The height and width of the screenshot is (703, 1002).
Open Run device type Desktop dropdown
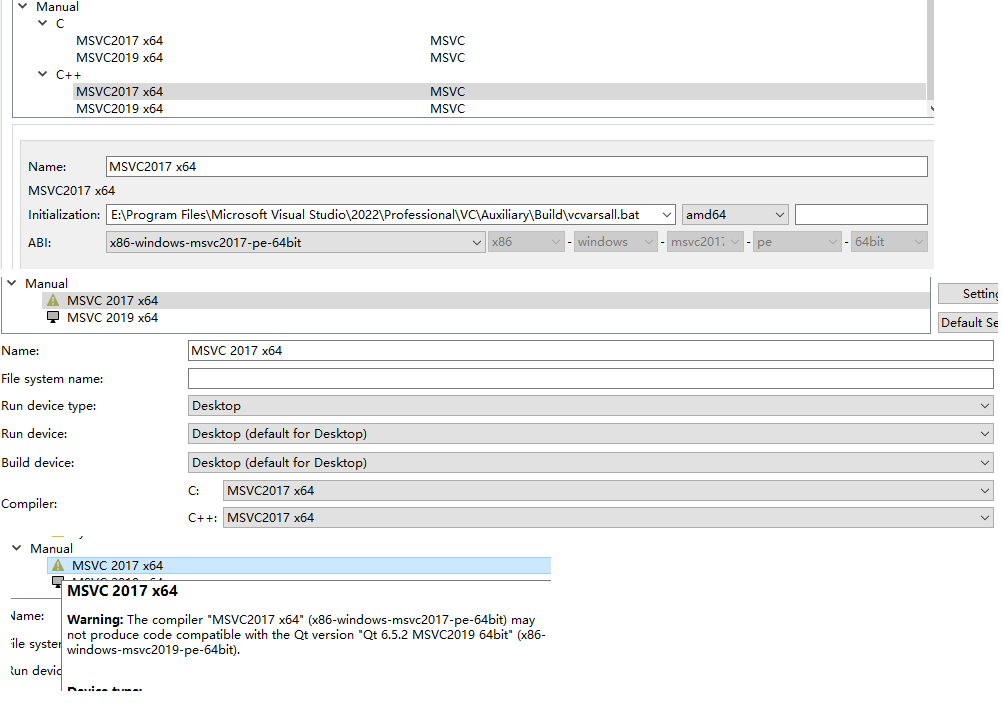coord(590,406)
